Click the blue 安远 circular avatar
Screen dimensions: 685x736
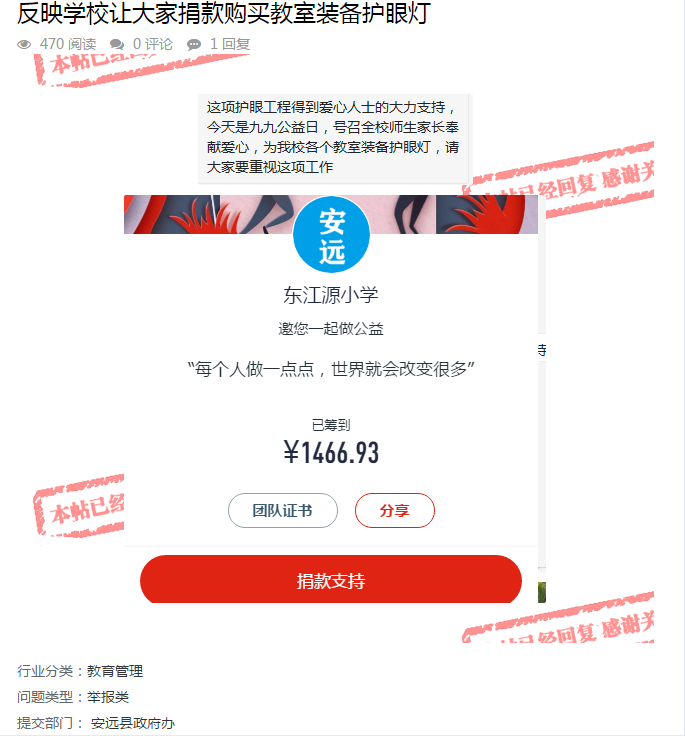tap(331, 235)
